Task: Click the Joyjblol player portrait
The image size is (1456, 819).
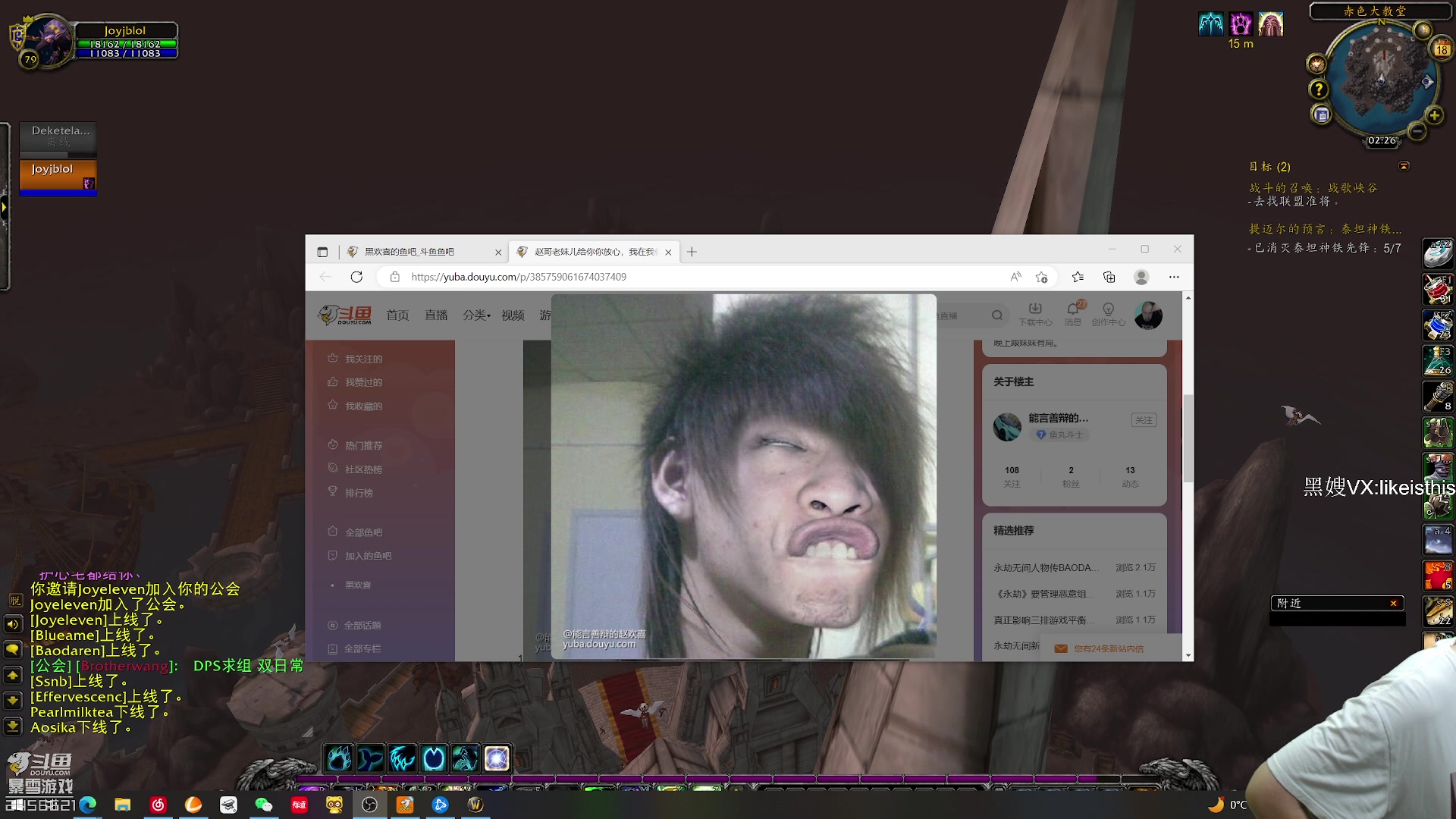Action: point(47,40)
